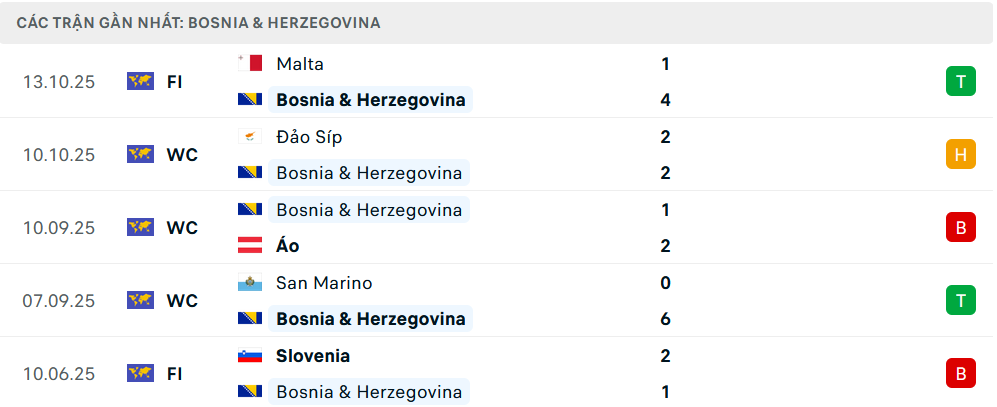Click the San Marino flag icon
The width and height of the screenshot is (997, 407).
click(x=250, y=283)
